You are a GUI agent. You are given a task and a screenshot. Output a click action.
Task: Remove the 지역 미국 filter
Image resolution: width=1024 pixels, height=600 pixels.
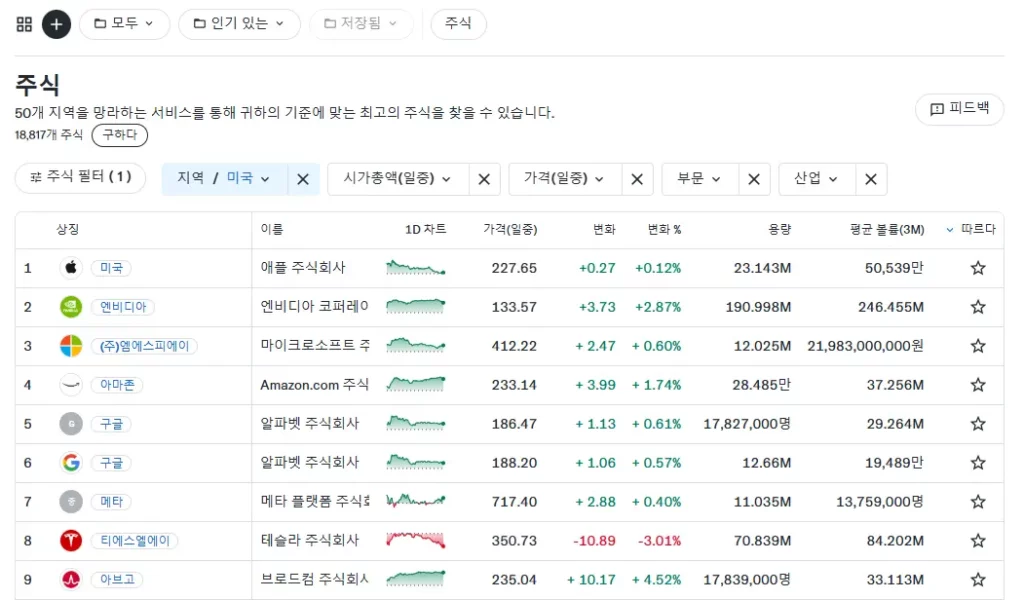click(303, 179)
